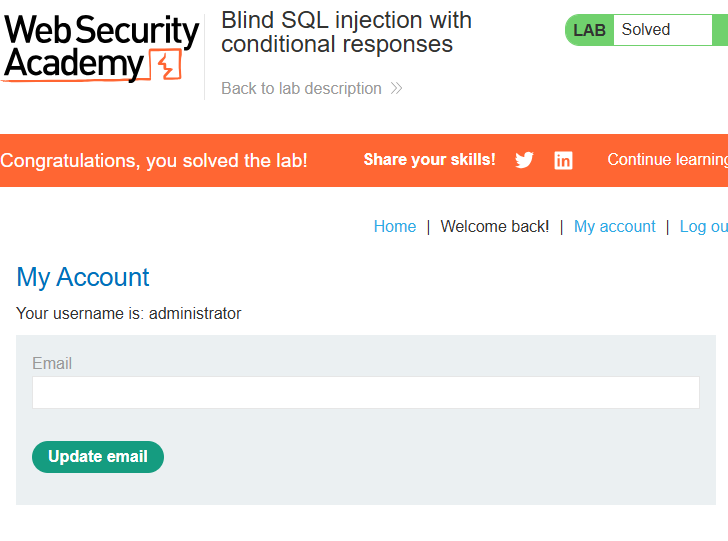Image resolution: width=728 pixels, height=541 pixels.
Task: Go to the Home page link
Action: coord(395,227)
